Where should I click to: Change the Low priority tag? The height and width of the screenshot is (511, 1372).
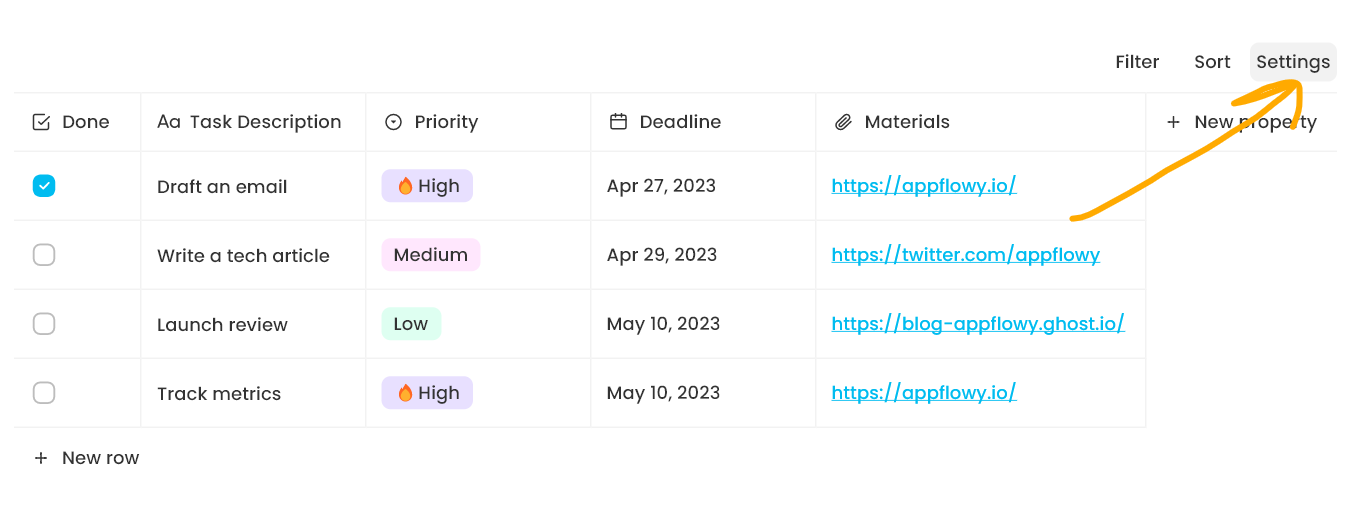point(411,324)
